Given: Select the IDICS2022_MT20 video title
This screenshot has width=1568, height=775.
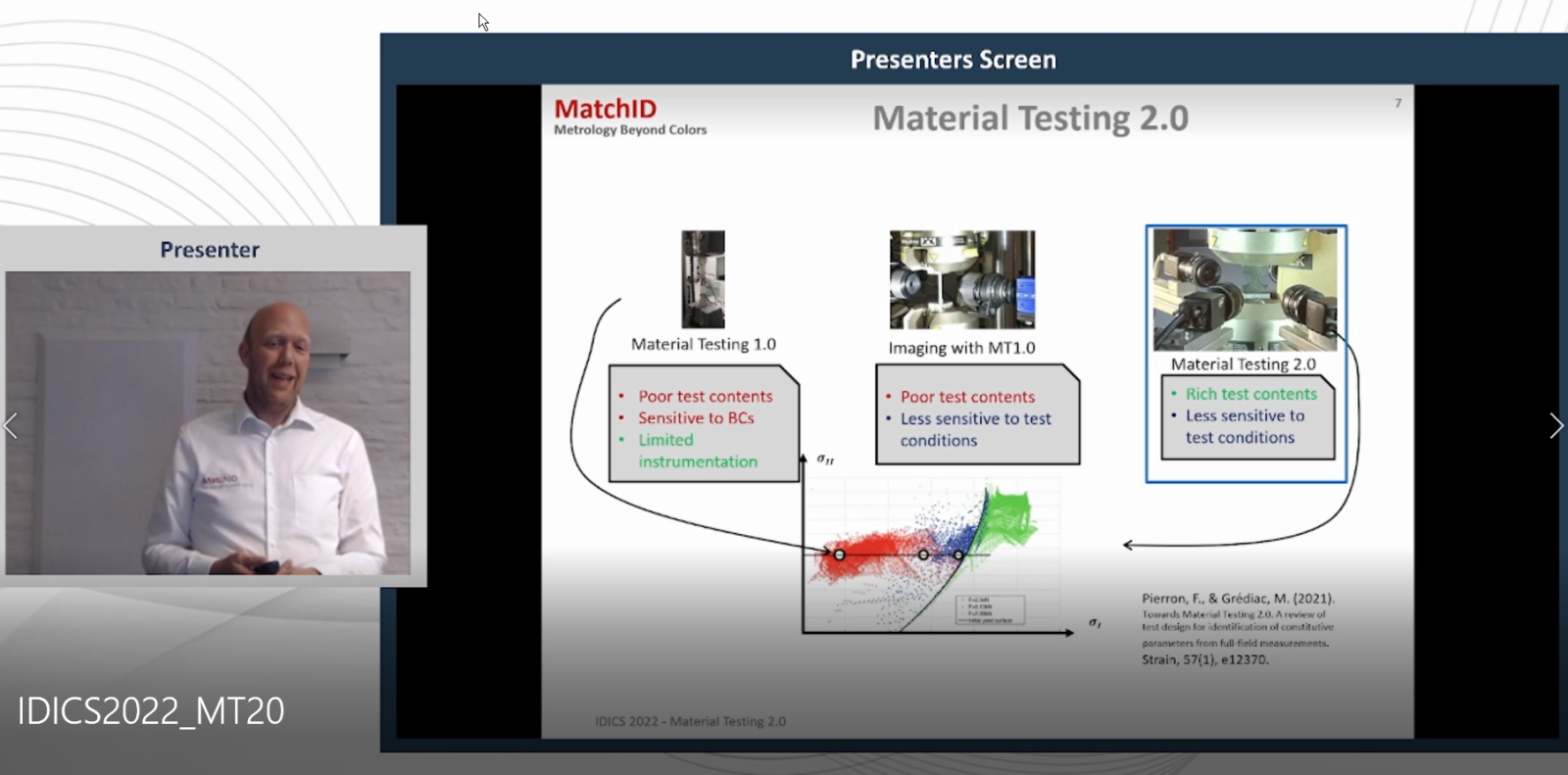Looking at the screenshot, I should point(151,710).
